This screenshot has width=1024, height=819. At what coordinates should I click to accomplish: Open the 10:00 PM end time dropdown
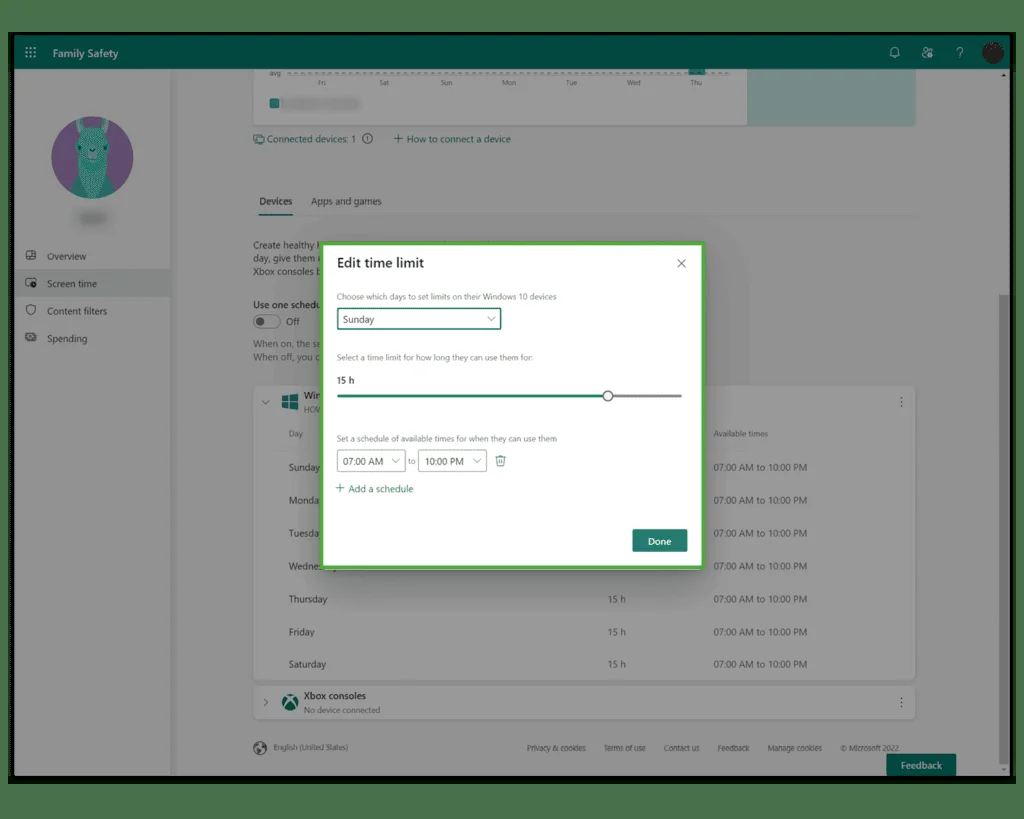[452, 460]
